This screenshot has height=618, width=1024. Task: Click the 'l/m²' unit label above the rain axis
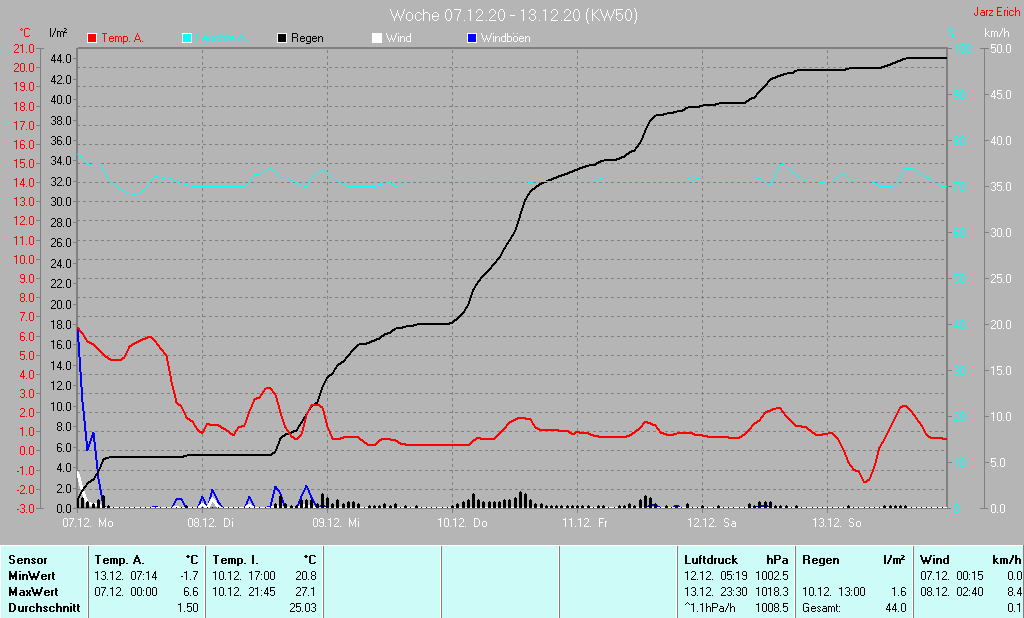pos(58,32)
